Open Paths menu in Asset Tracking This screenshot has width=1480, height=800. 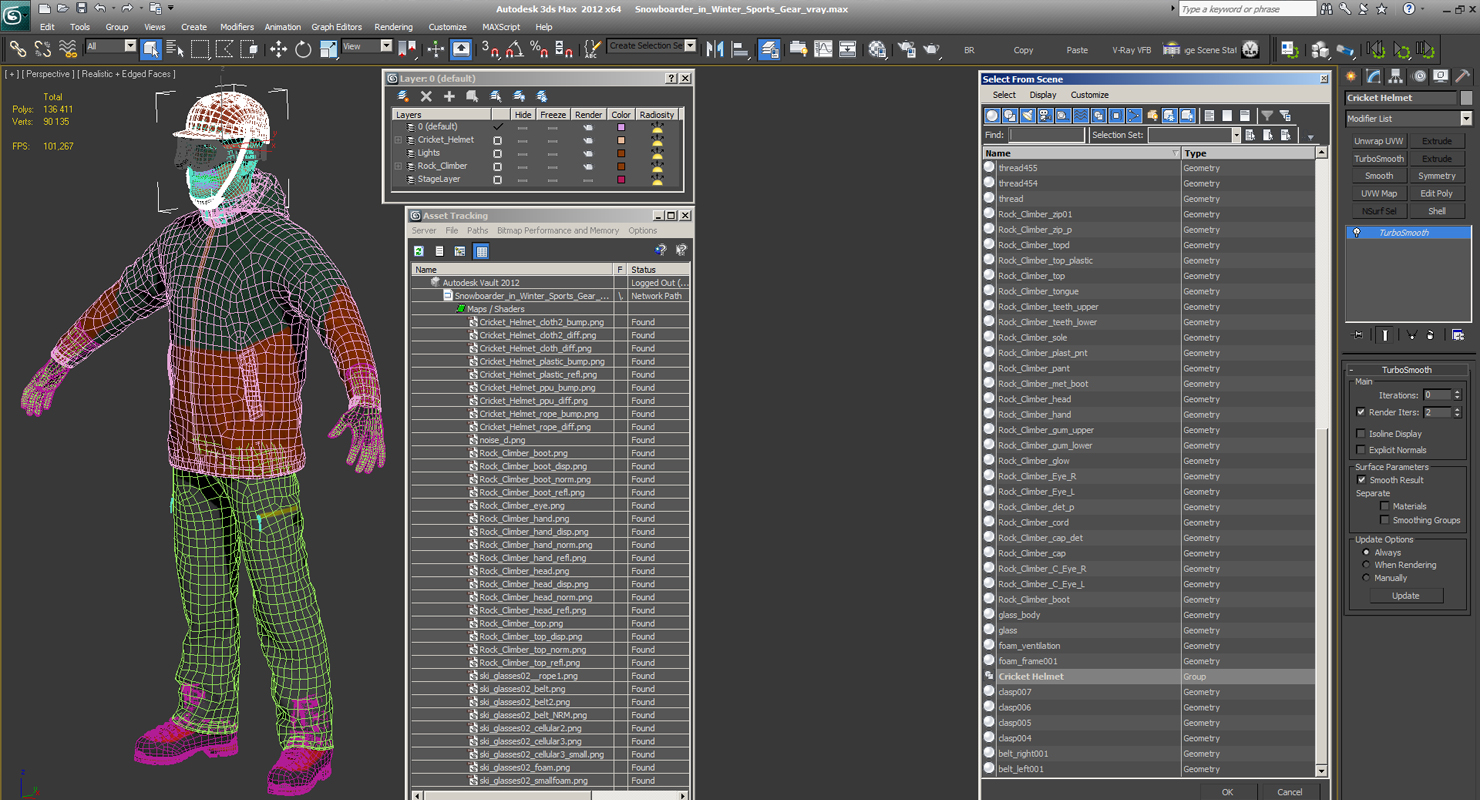[478, 231]
